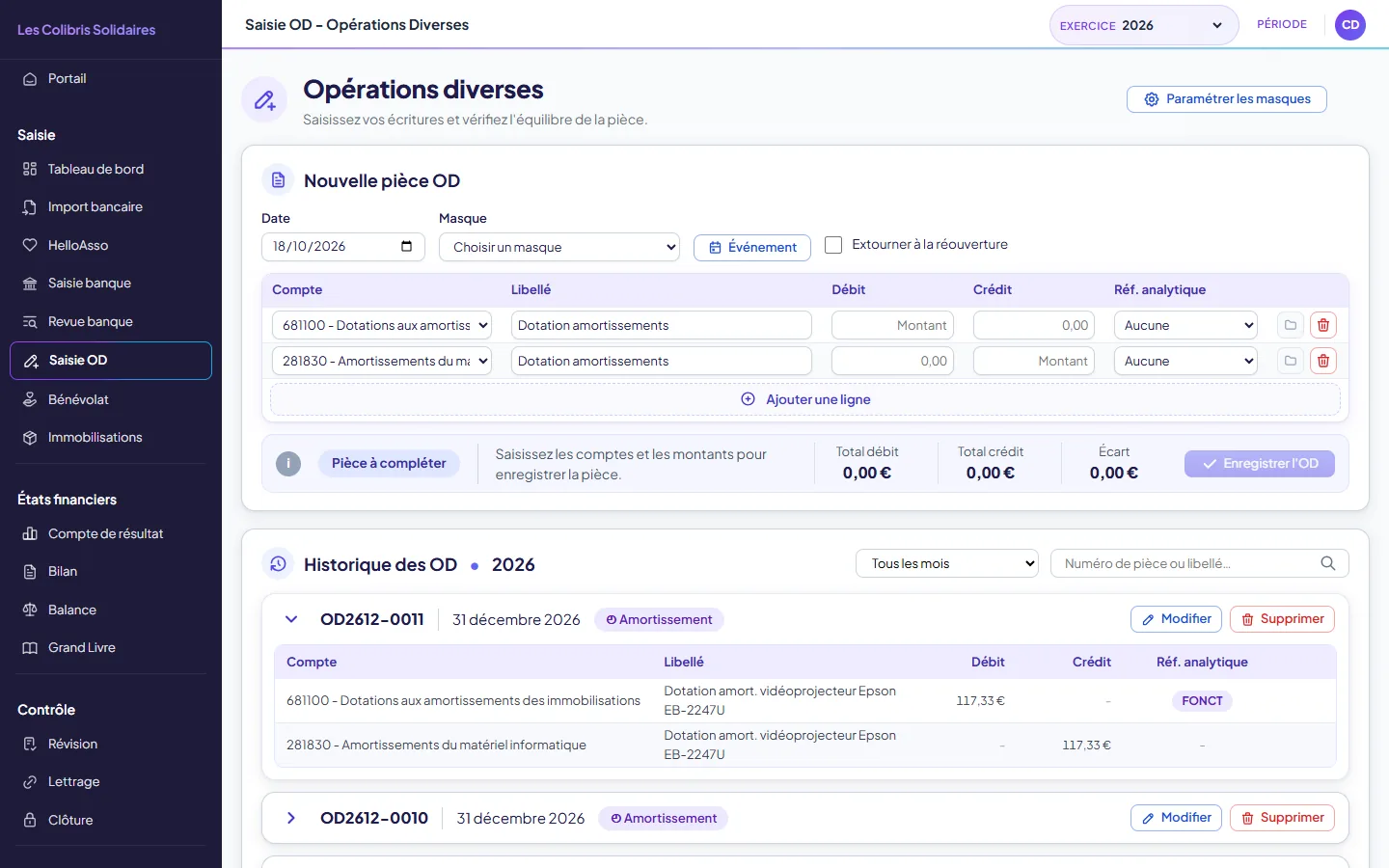This screenshot has width=1389, height=868.
Task: Open Clôture page
Action: (x=111, y=820)
